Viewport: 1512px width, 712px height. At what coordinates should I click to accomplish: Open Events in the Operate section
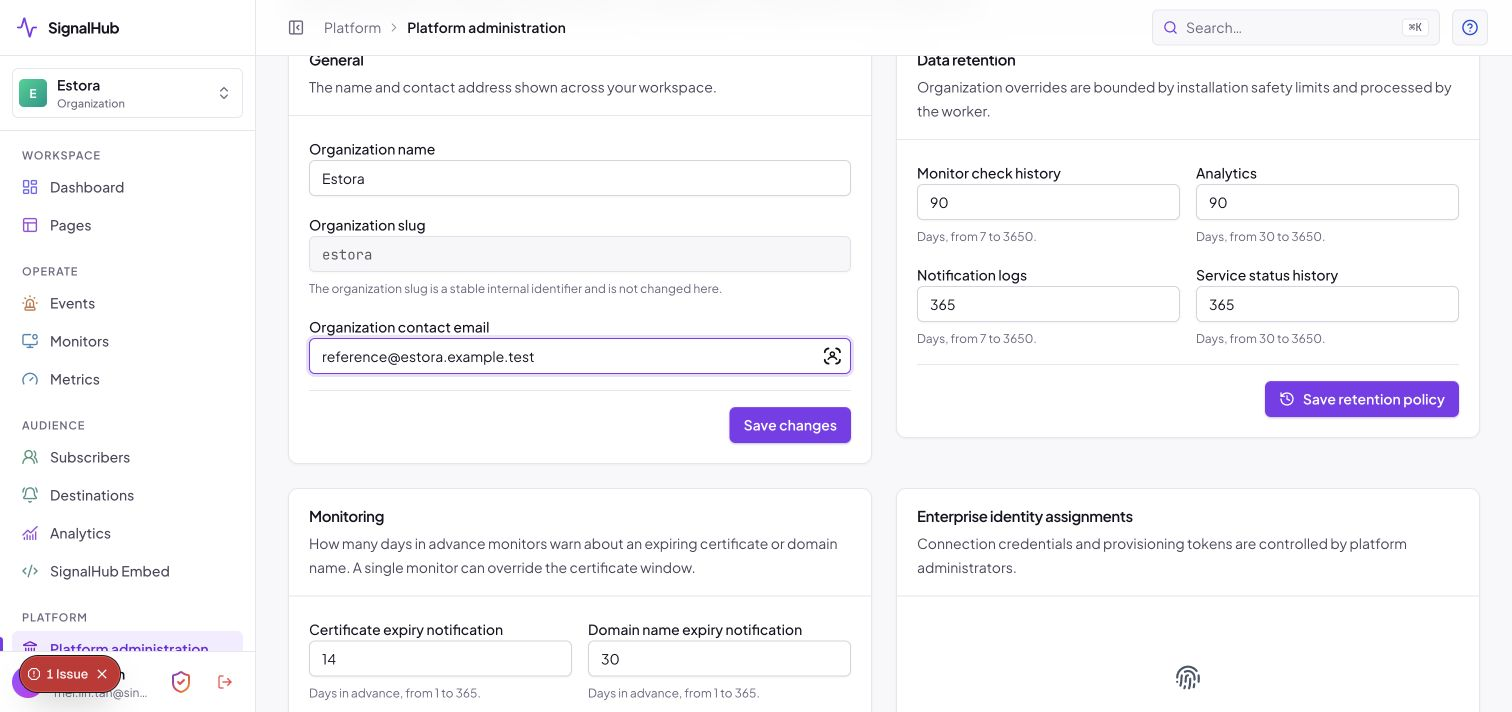click(127, 303)
